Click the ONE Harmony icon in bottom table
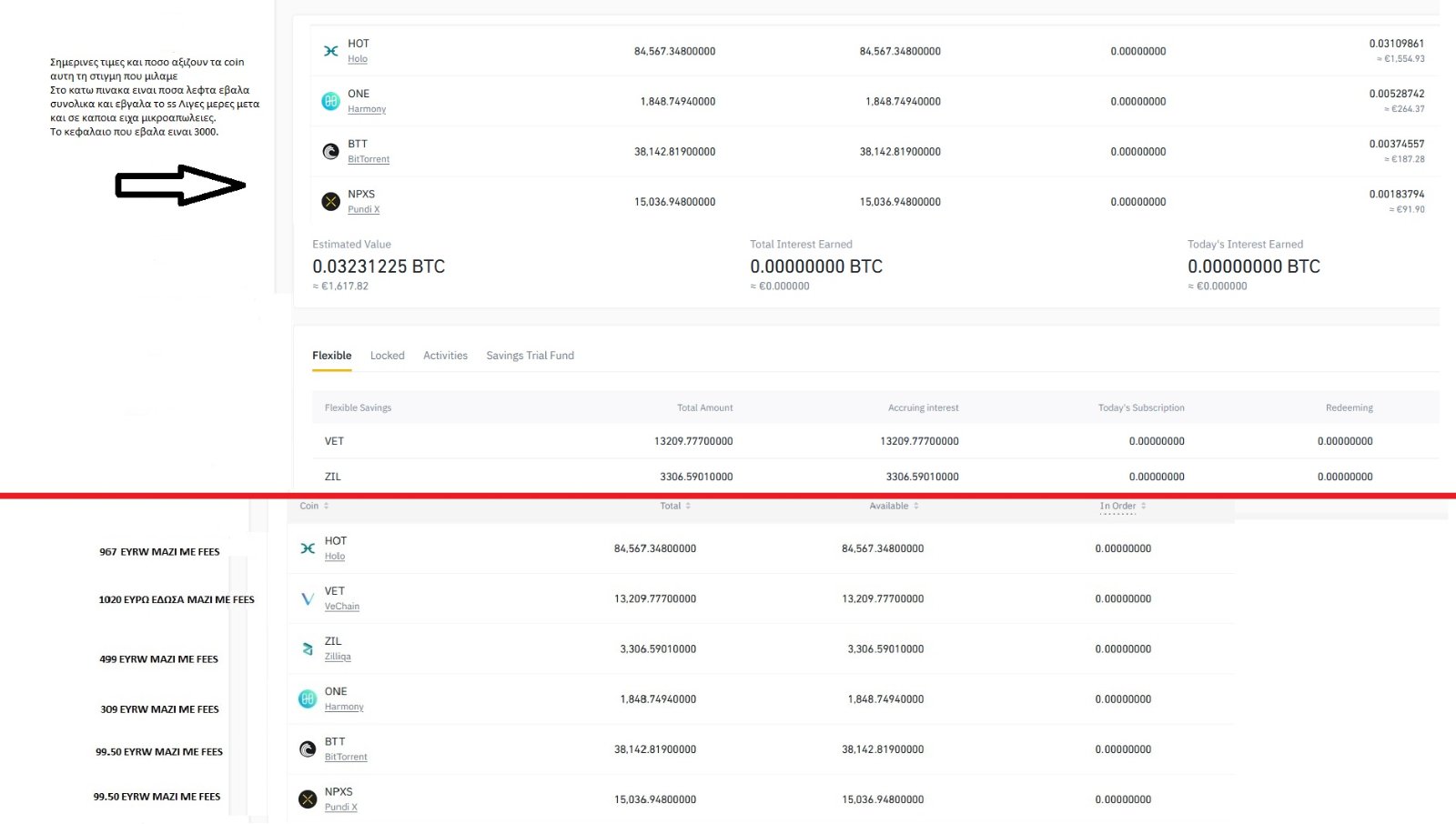Image resolution: width=1456 pixels, height=824 pixels. [308, 698]
